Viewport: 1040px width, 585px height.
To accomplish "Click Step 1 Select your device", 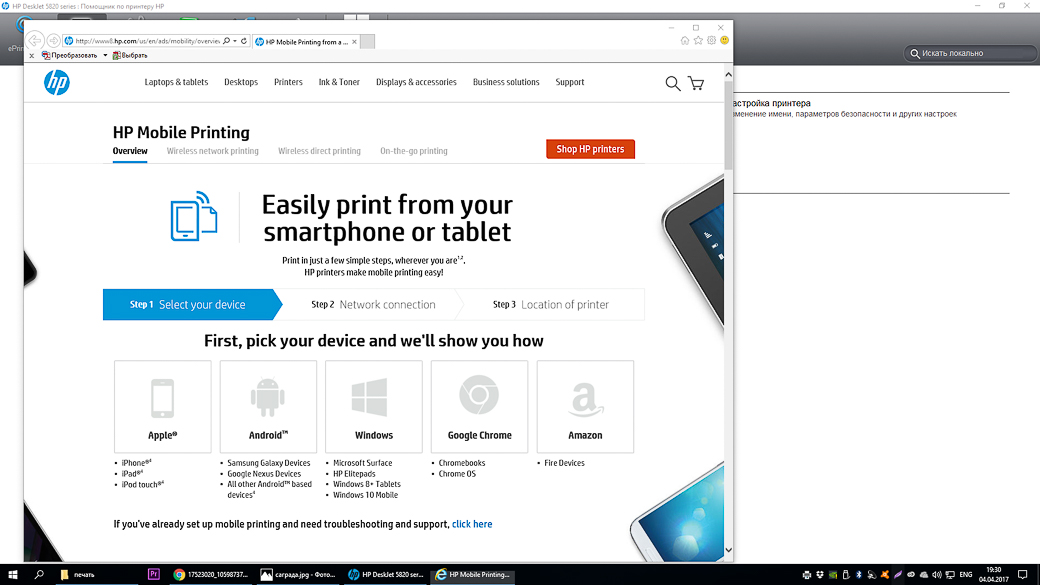I will 192,304.
